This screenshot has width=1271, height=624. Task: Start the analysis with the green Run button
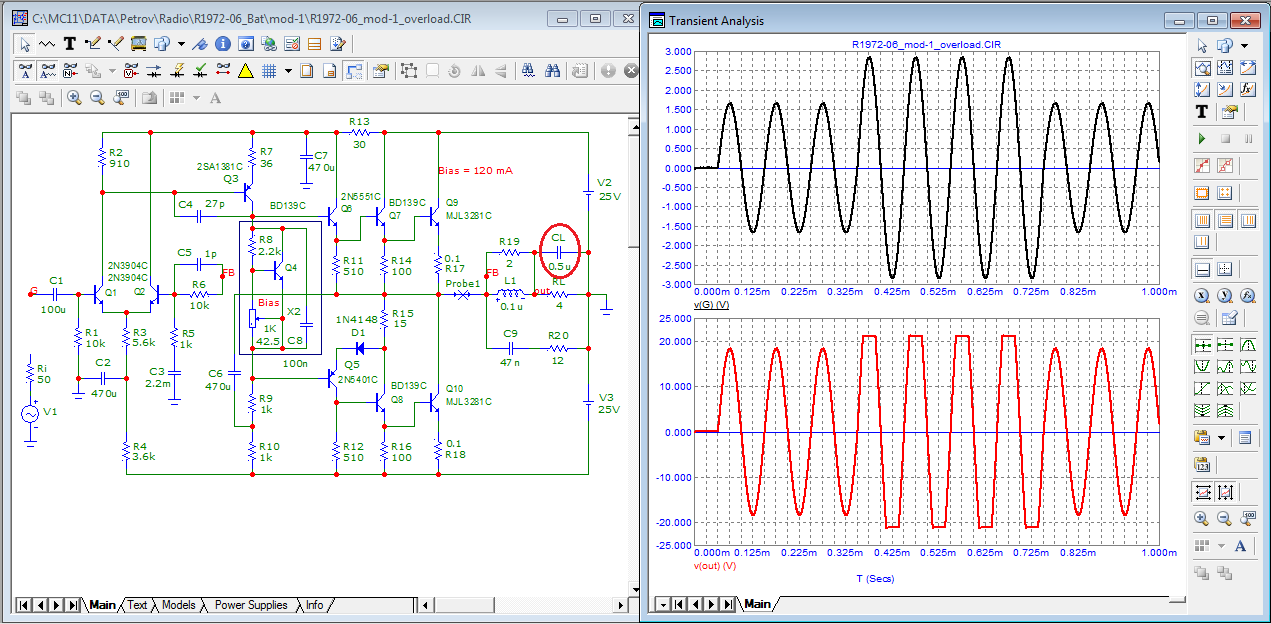1202,138
